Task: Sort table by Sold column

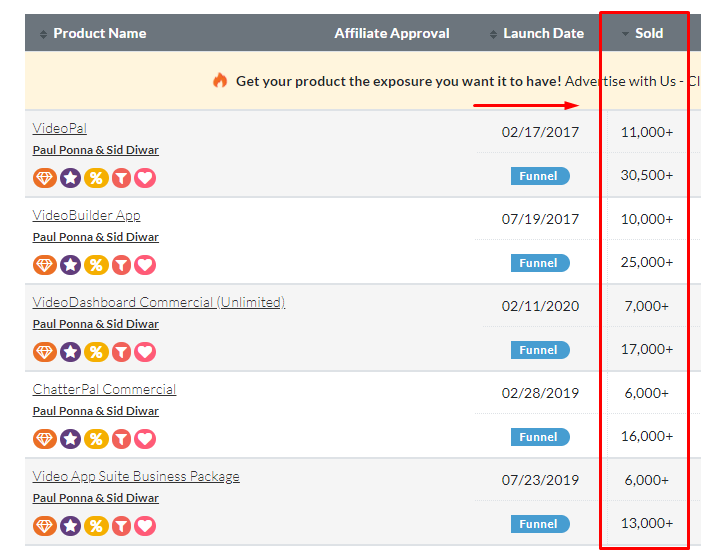Action: [643, 34]
